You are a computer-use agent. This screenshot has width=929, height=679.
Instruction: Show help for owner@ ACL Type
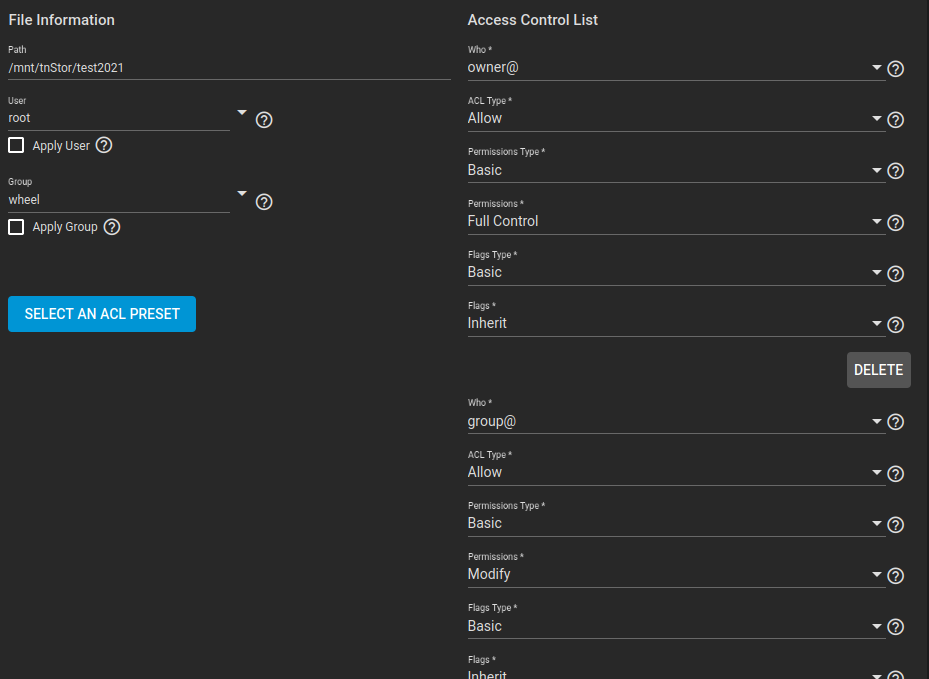pyautogui.click(x=895, y=120)
